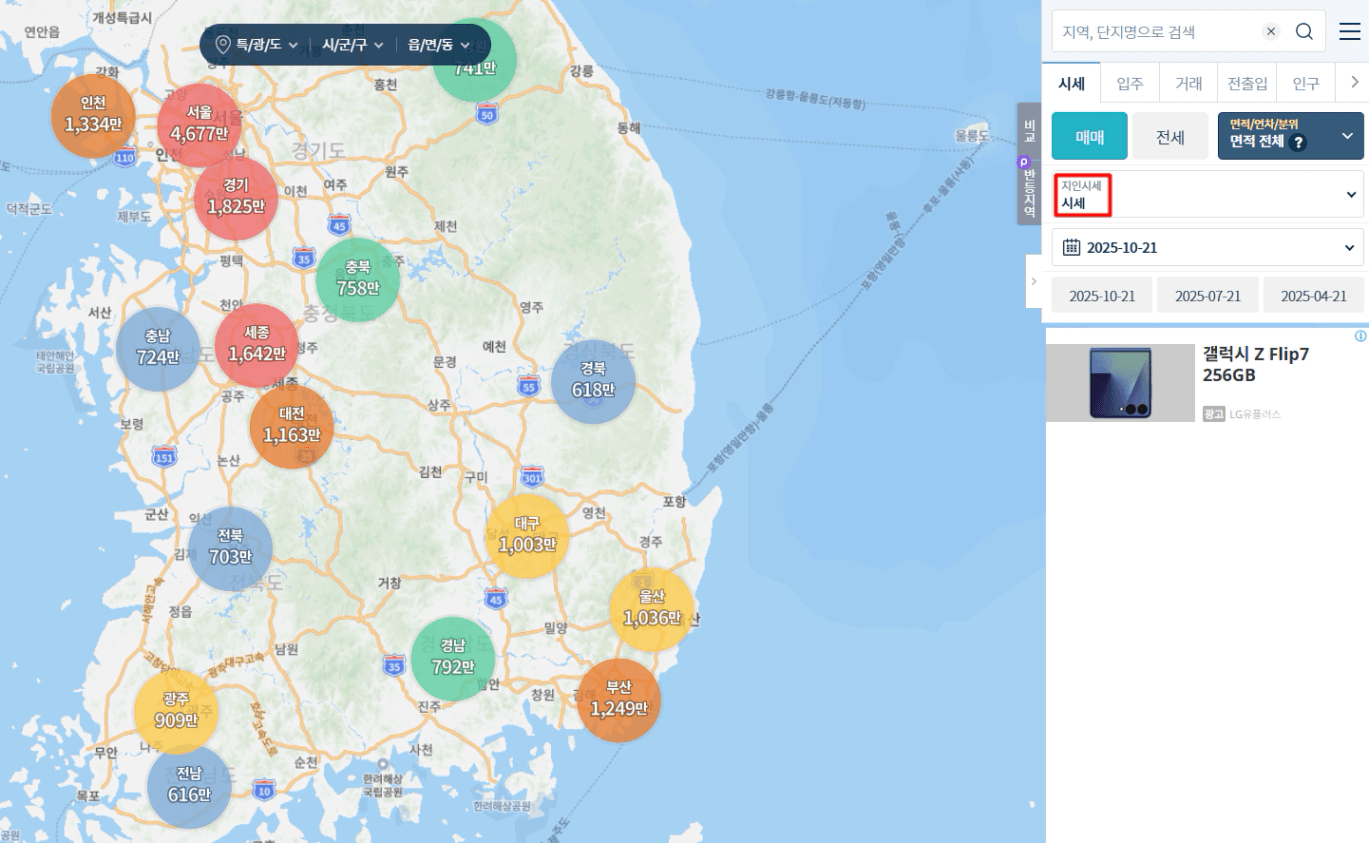Click the region search input field
The image size is (1369, 843).
(x=1155, y=31)
